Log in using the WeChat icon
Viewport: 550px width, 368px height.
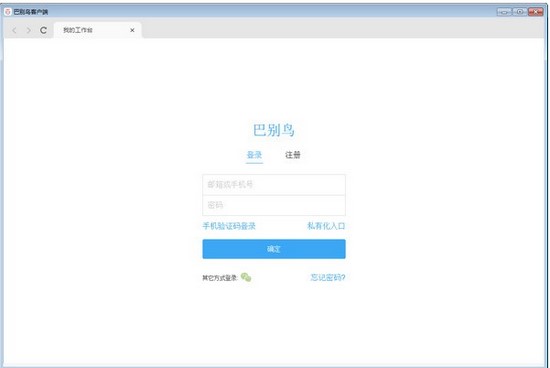[246, 277]
